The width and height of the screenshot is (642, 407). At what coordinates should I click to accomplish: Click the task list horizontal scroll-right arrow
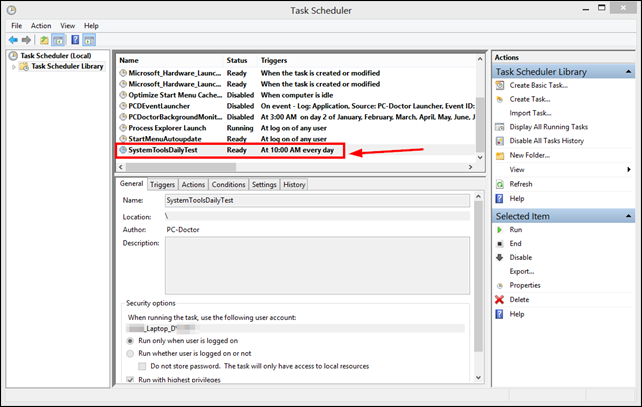[x=470, y=167]
